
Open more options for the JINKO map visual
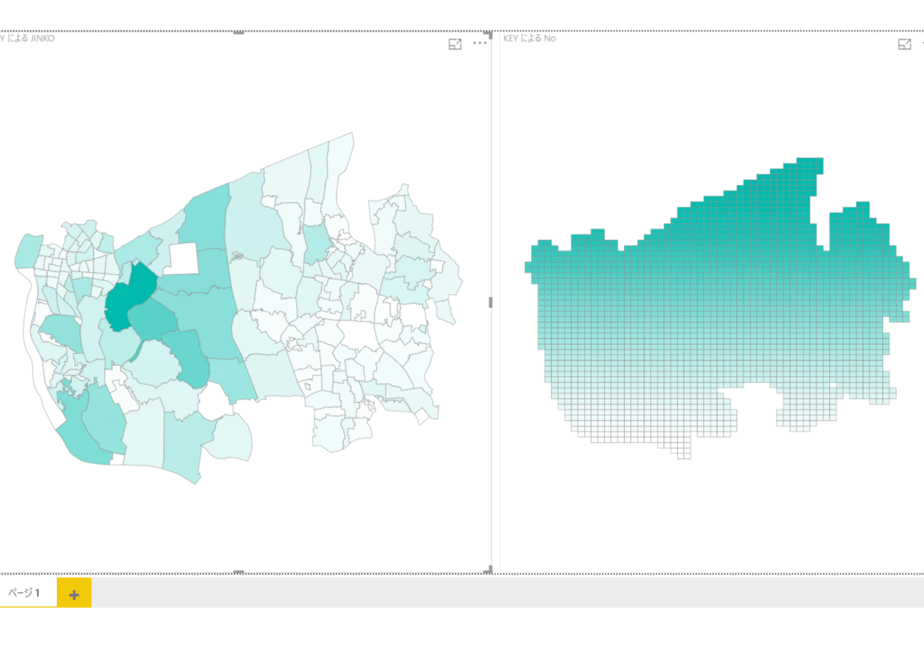(x=480, y=43)
